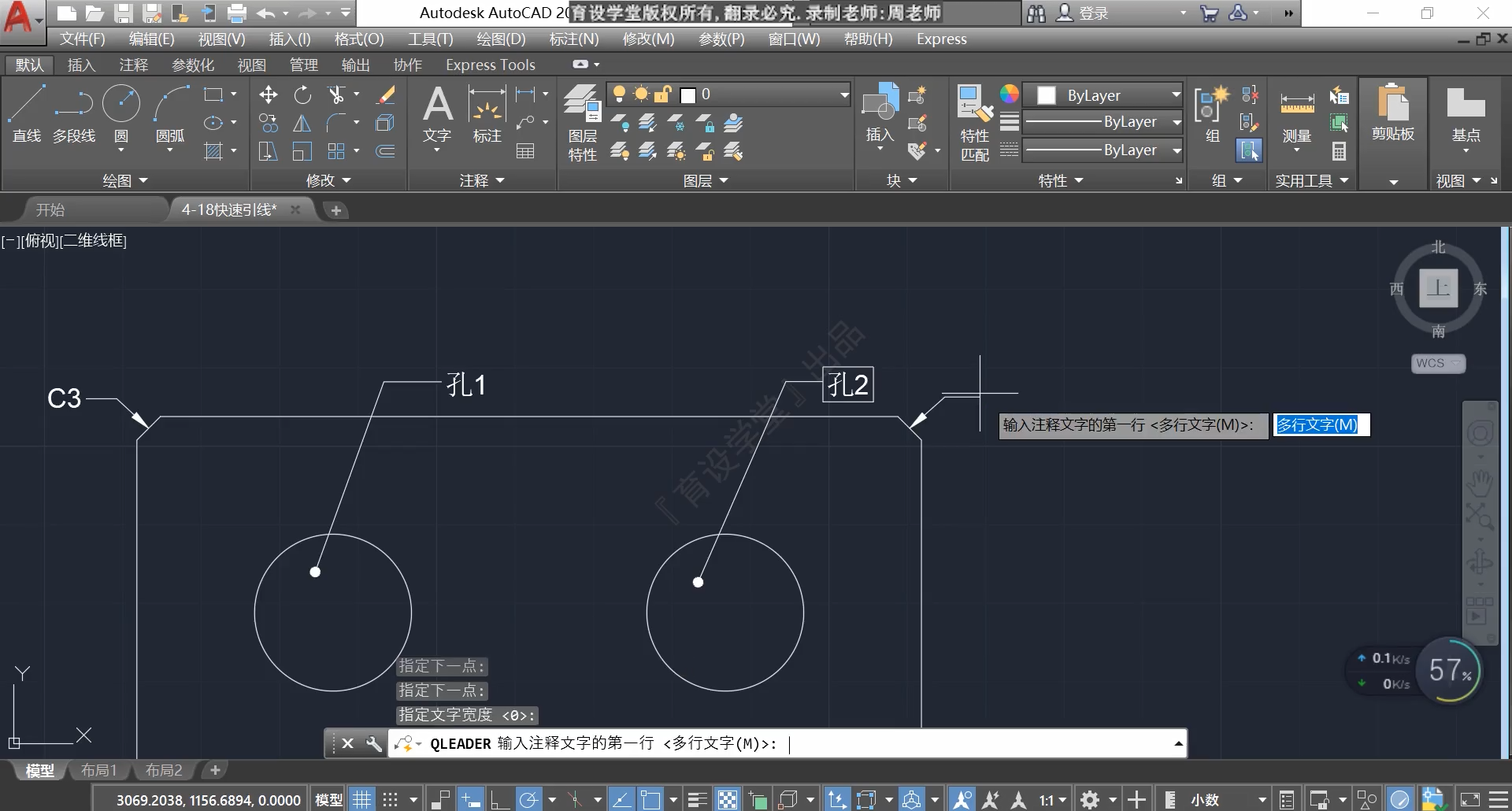Switch to the 参数化 ribbon tab

click(193, 65)
